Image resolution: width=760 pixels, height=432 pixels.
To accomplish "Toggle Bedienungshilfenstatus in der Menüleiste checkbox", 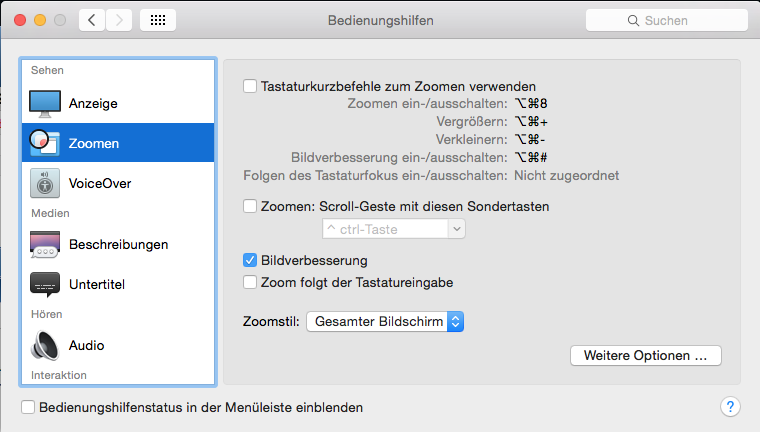I will click(x=28, y=408).
